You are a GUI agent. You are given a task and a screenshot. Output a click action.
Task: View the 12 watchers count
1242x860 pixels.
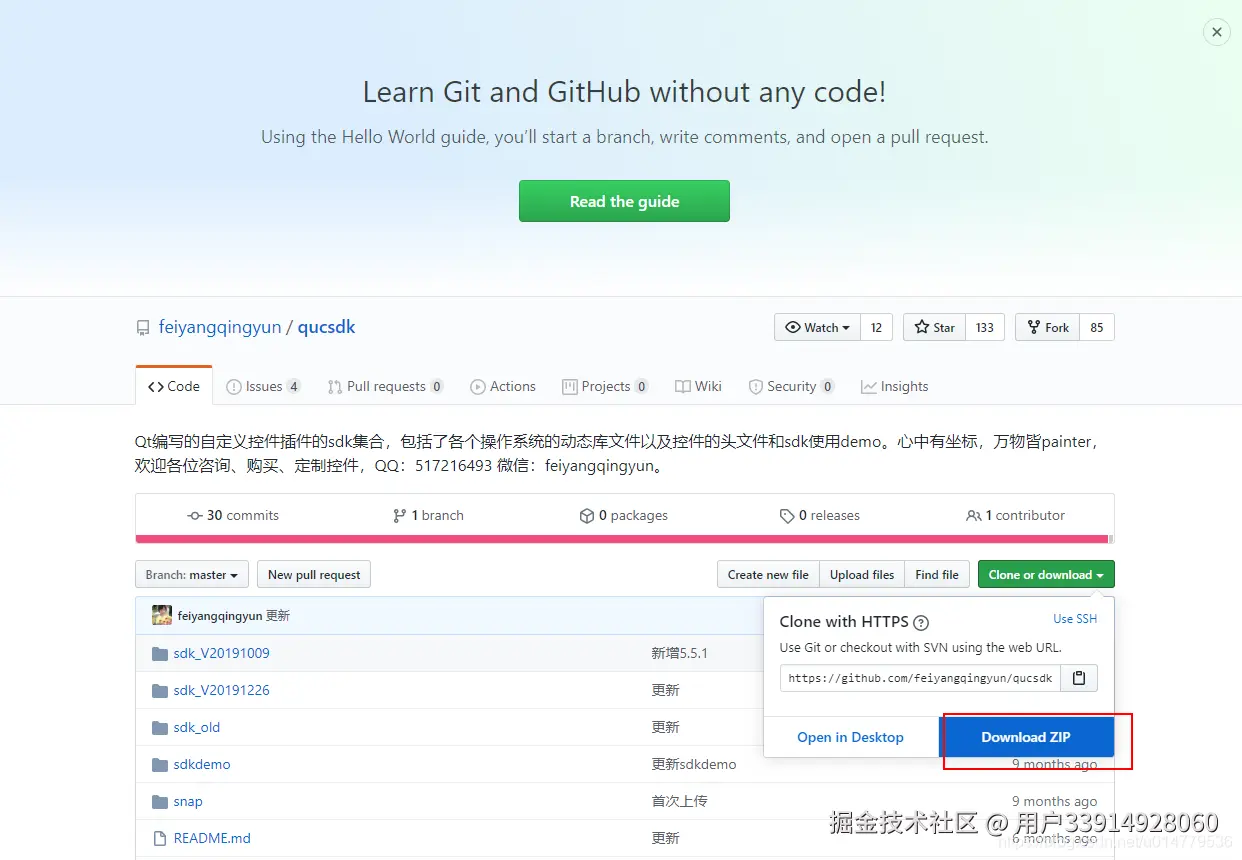tap(876, 327)
